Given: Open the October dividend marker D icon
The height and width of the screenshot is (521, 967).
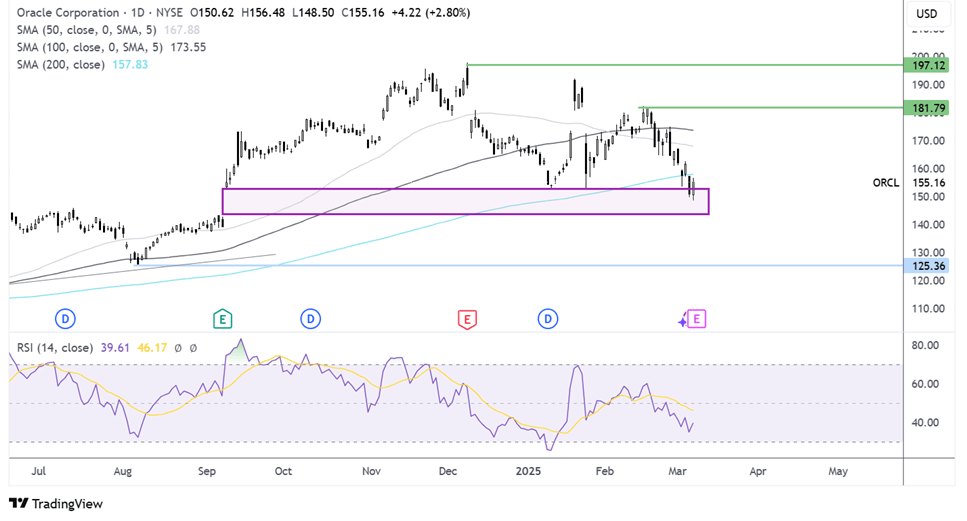Looking at the screenshot, I should 310,319.
